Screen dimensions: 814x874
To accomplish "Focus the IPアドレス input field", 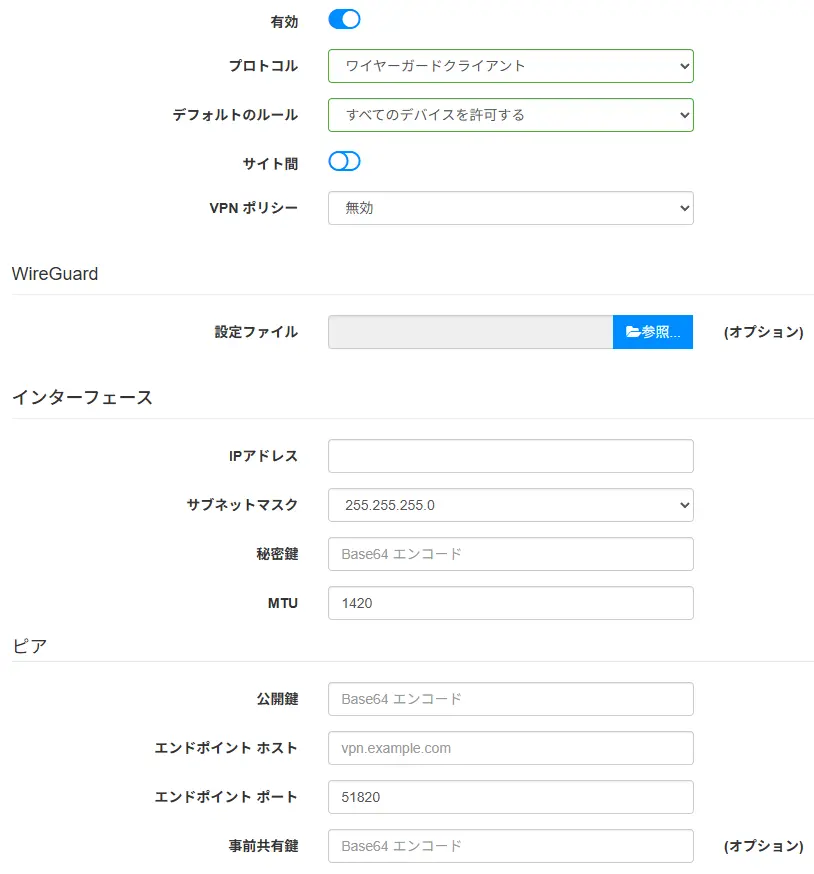I will 511,456.
